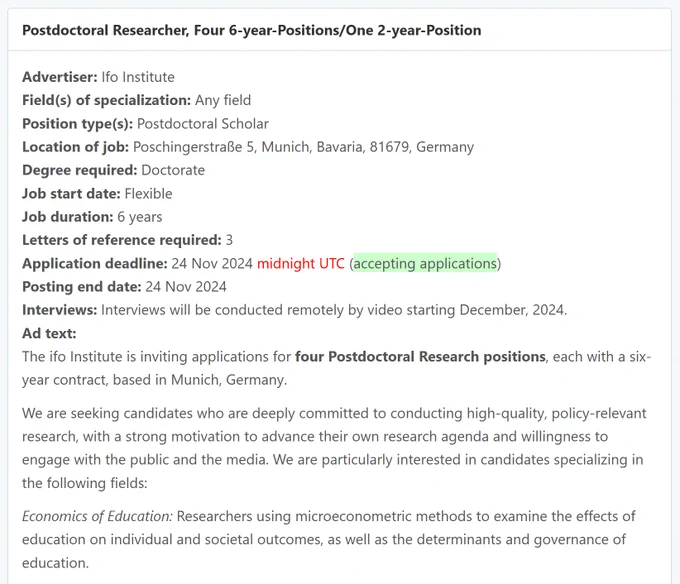Viewport: 680px width, 584px height.
Task: Click the 'Ifo Institute' advertiser name
Action: pyautogui.click(x=138, y=77)
